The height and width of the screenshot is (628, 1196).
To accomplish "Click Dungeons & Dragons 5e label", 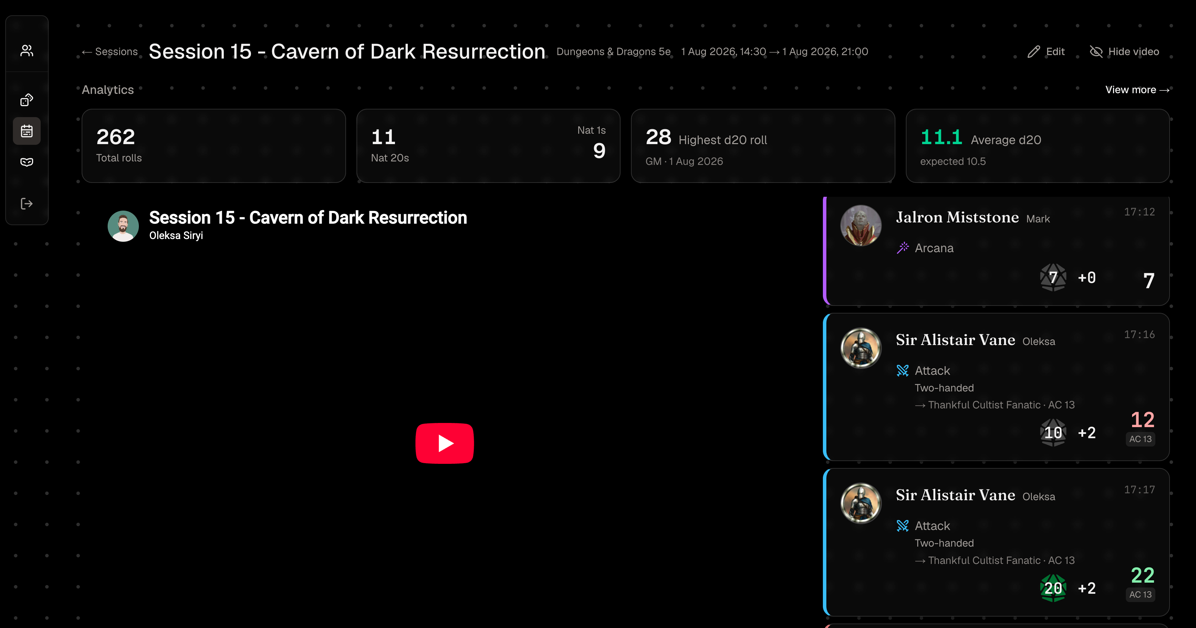I will click(x=613, y=52).
